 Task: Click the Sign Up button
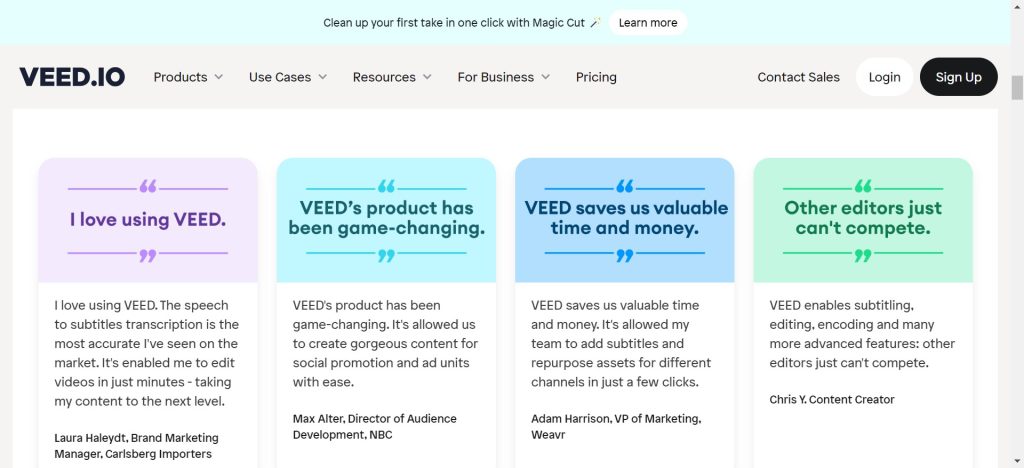coord(958,77)
